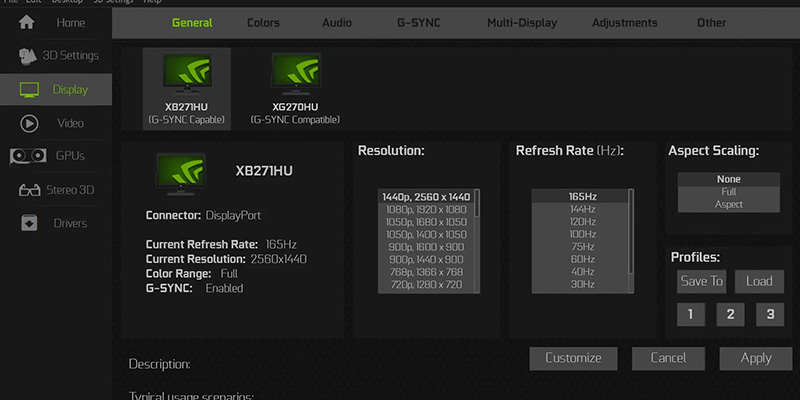Click the Video play circle icon
The height and width of the screenshot is (400, 800).
click(29, 123)
